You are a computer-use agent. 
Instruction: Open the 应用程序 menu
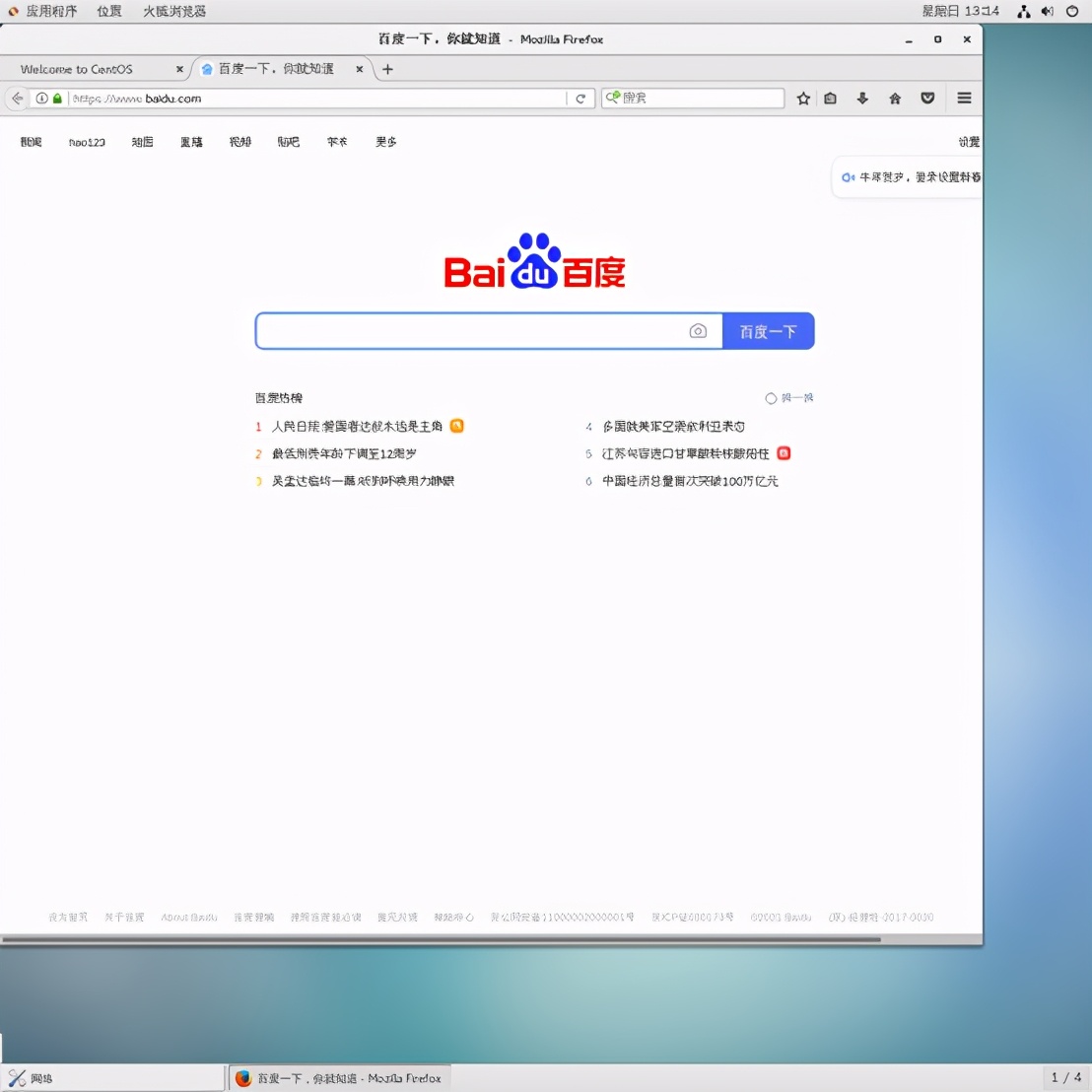coord(49,11)
